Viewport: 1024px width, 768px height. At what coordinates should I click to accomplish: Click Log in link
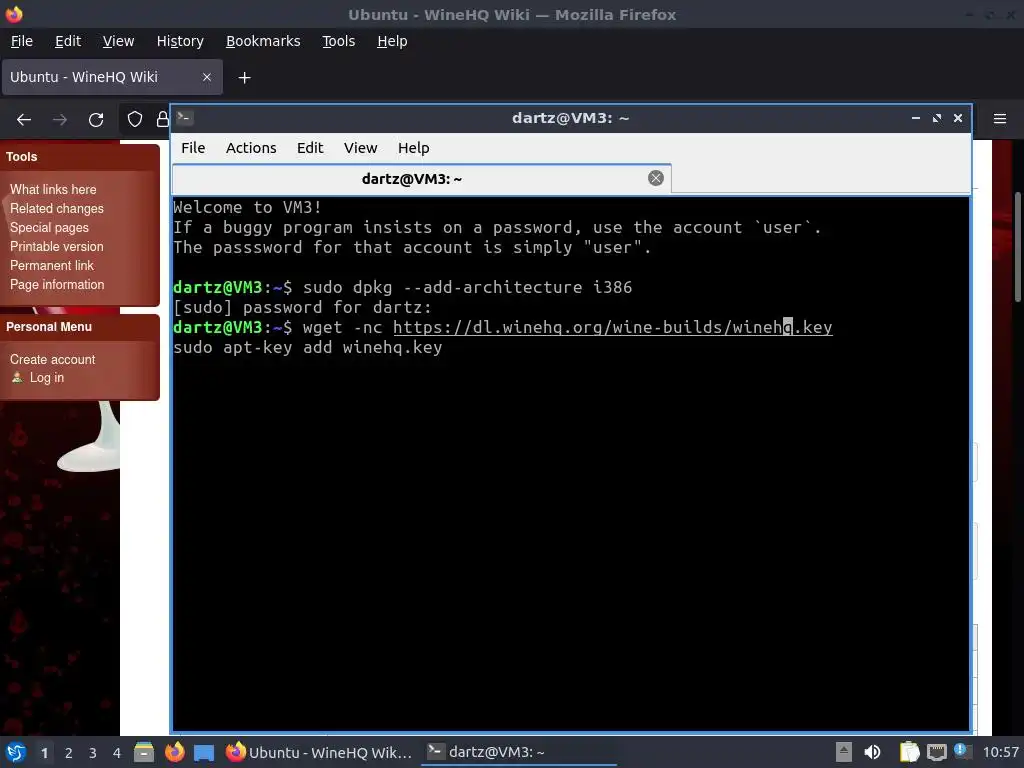[x=46, y=377]
